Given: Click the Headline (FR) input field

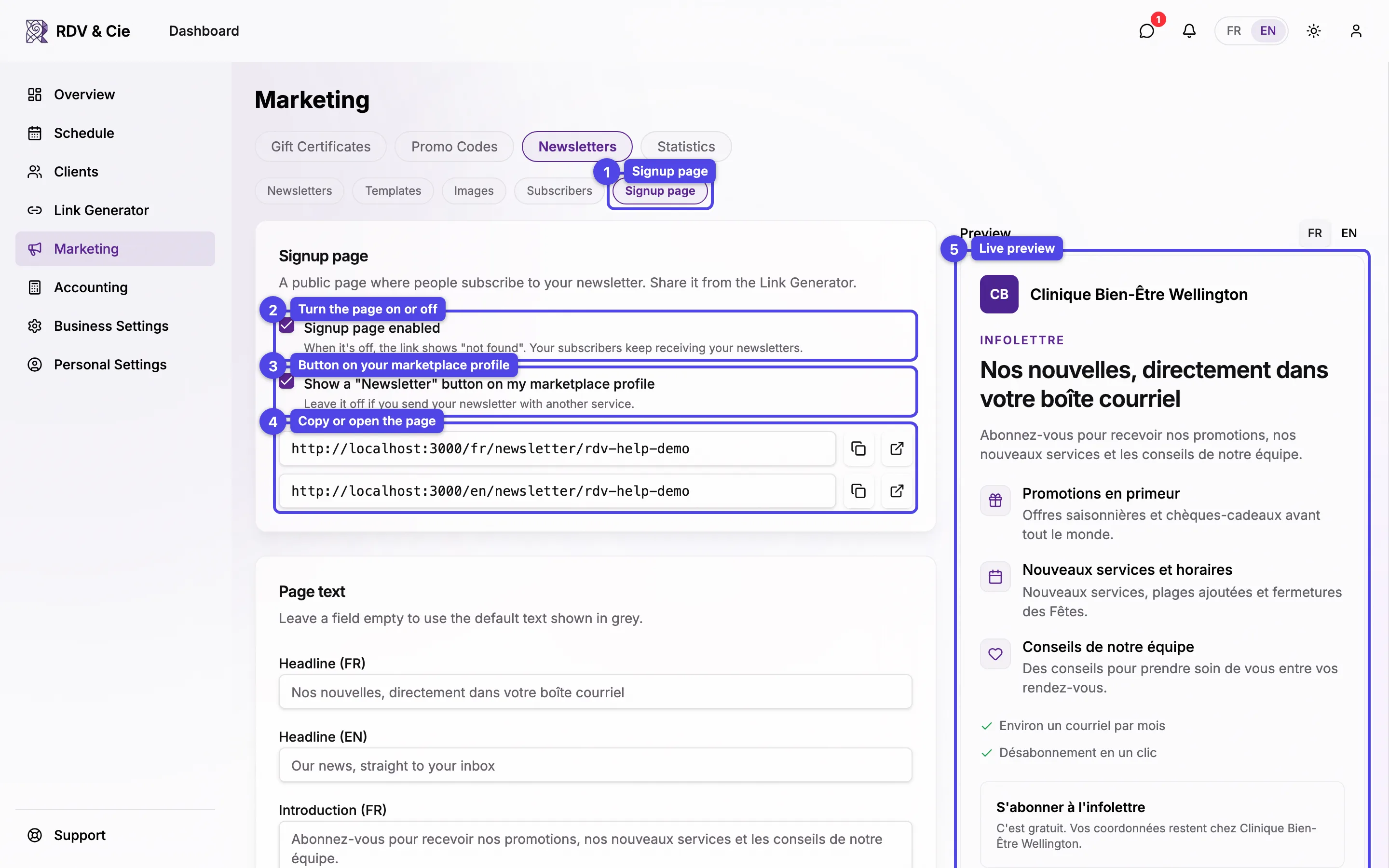Looking at the screenshot, I should [595, 692].
